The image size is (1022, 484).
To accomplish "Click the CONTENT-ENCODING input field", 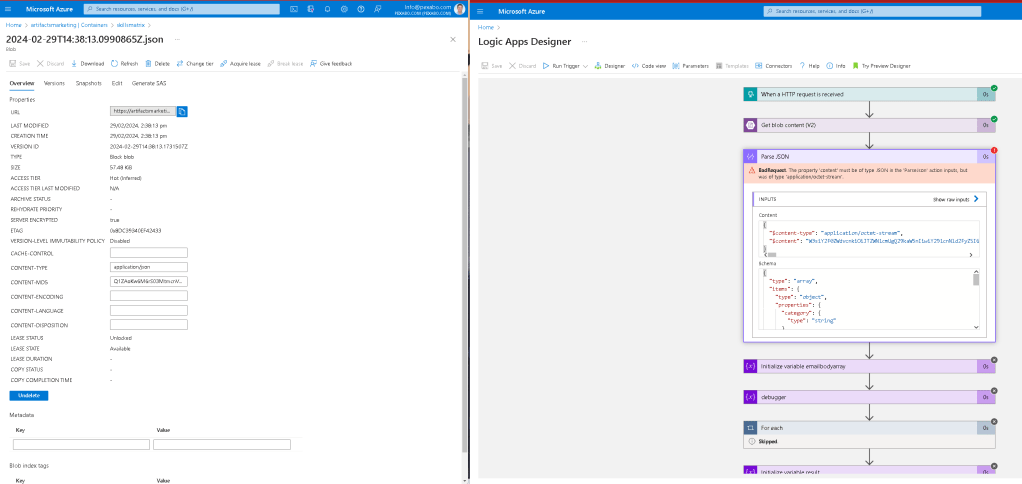I will [149, 296].
